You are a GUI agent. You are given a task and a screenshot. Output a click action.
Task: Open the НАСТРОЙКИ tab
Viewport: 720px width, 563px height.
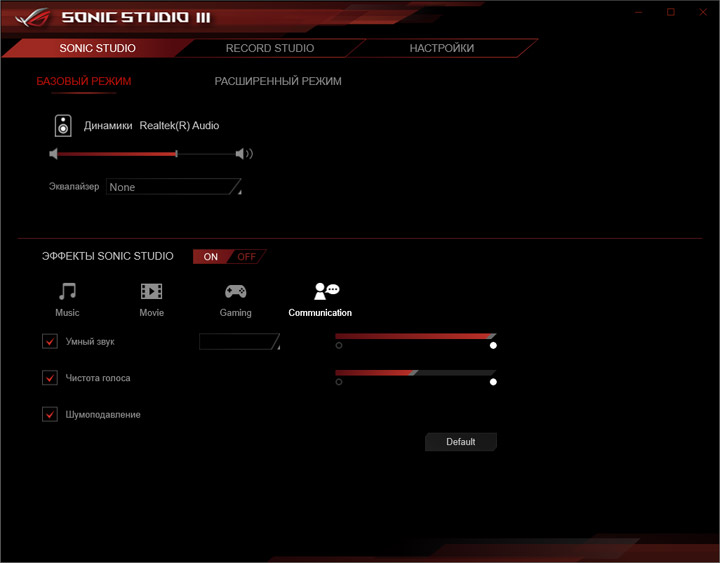(442, 48)
